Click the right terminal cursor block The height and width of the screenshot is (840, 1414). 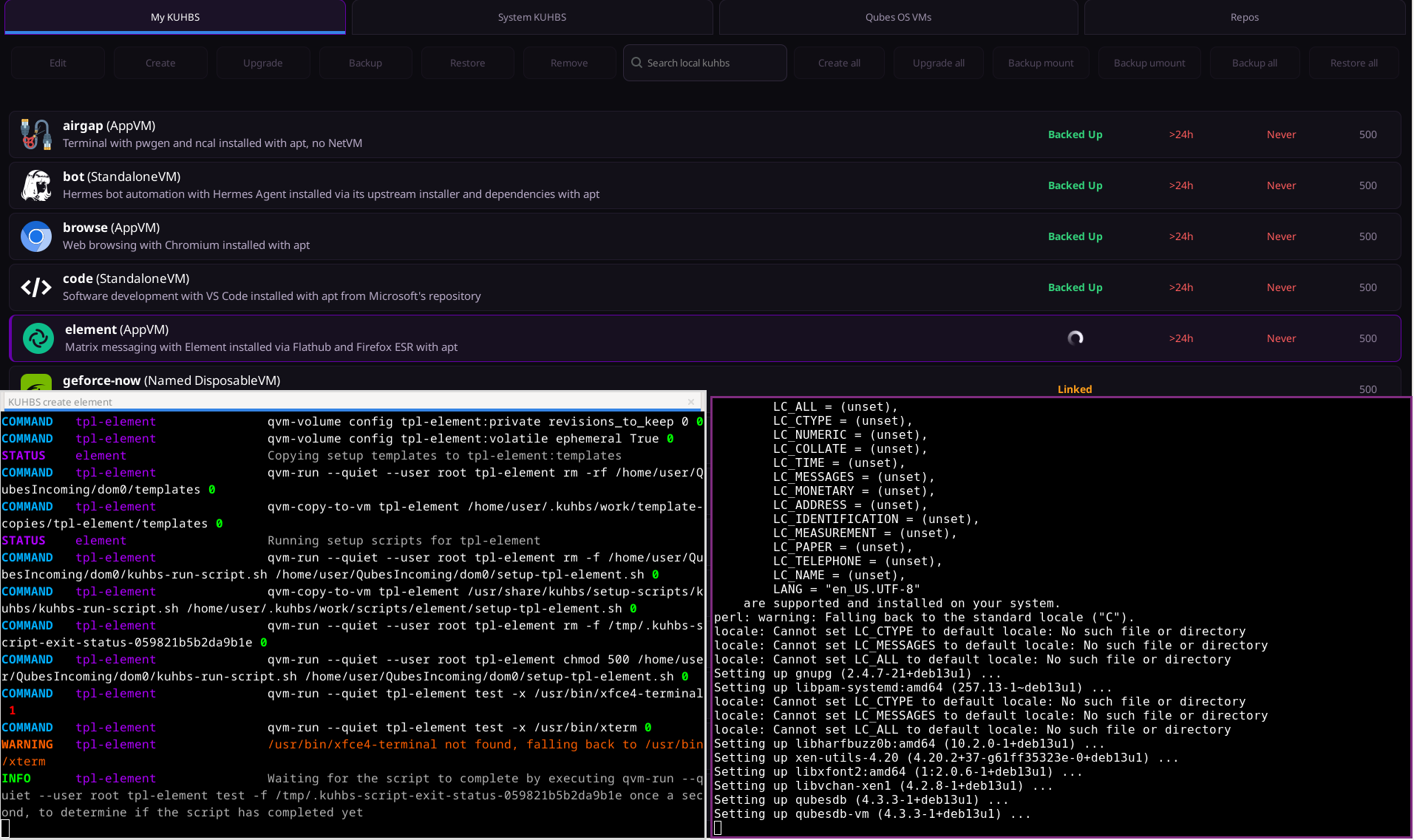(x=718, y=828)
